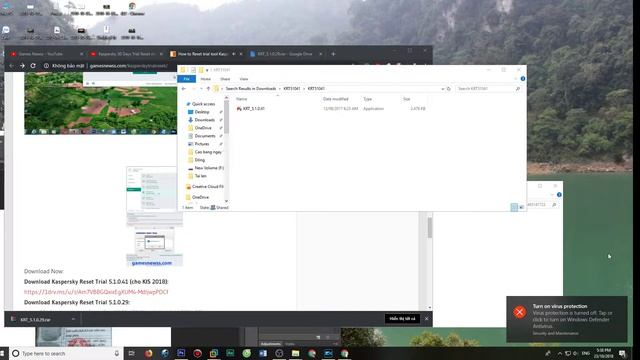This screenshot has height=360, width=640.
Task: Click the Explorer search magnifier icon
Action: (x=518, y=89)
